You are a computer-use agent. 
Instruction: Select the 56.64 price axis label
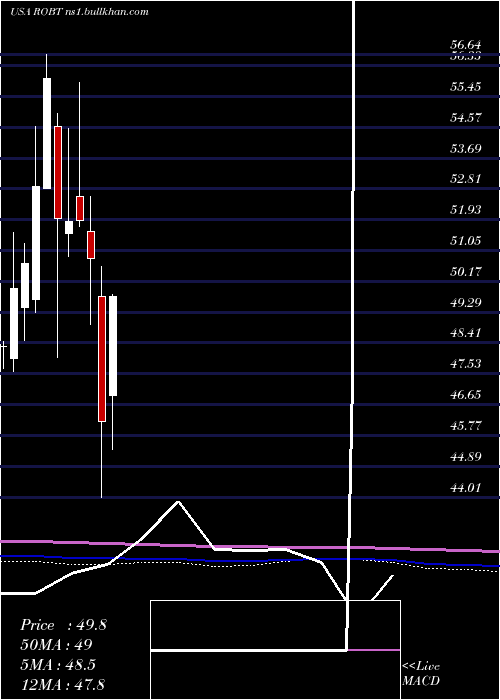pos(466,45)
